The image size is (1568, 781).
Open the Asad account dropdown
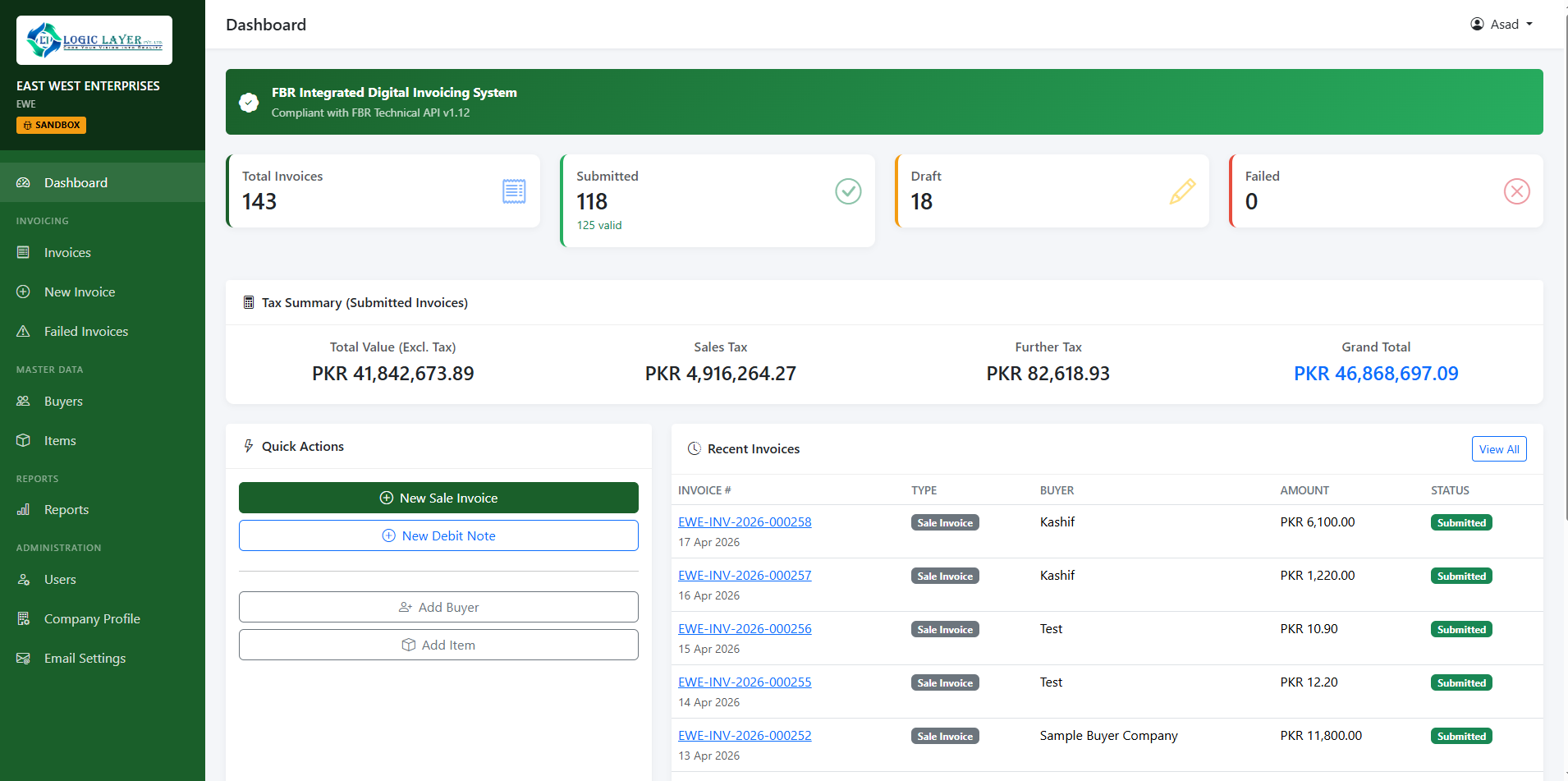1503,24
